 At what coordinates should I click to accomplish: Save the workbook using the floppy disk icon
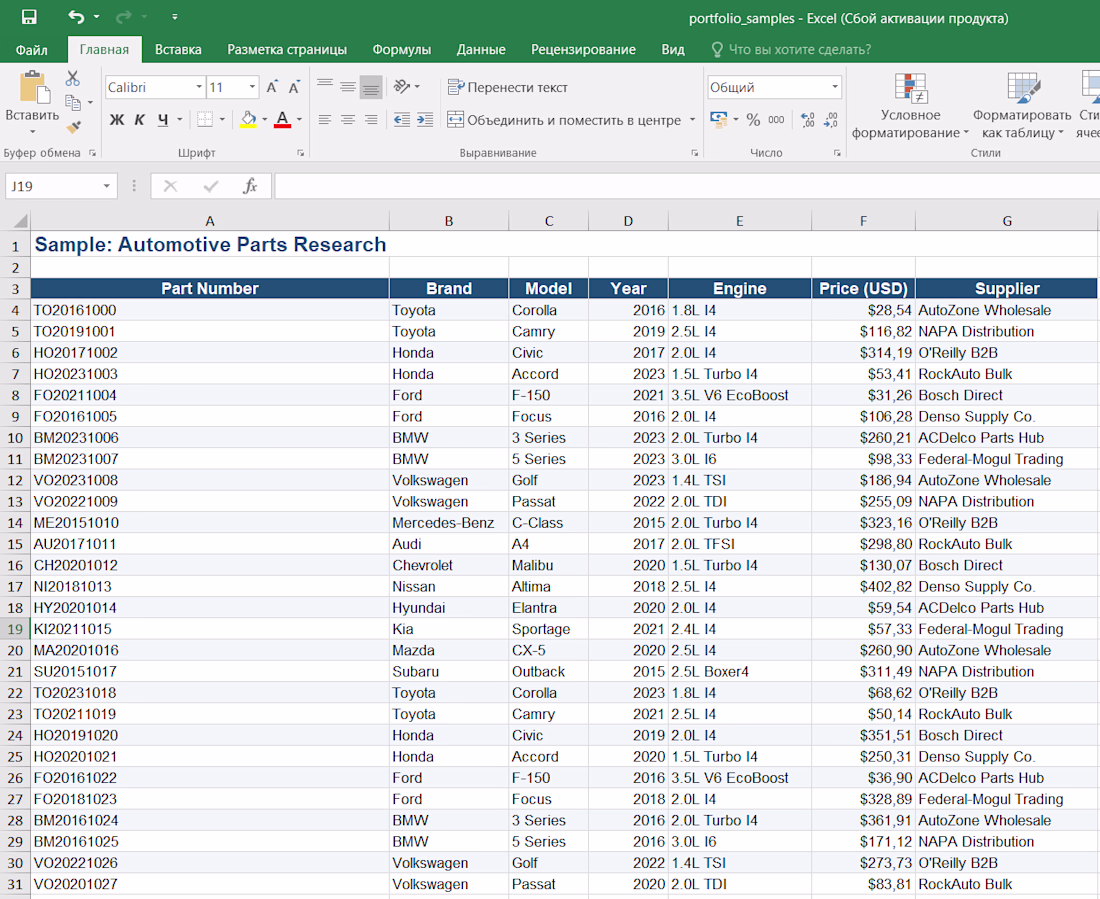(x=29, y=17)
